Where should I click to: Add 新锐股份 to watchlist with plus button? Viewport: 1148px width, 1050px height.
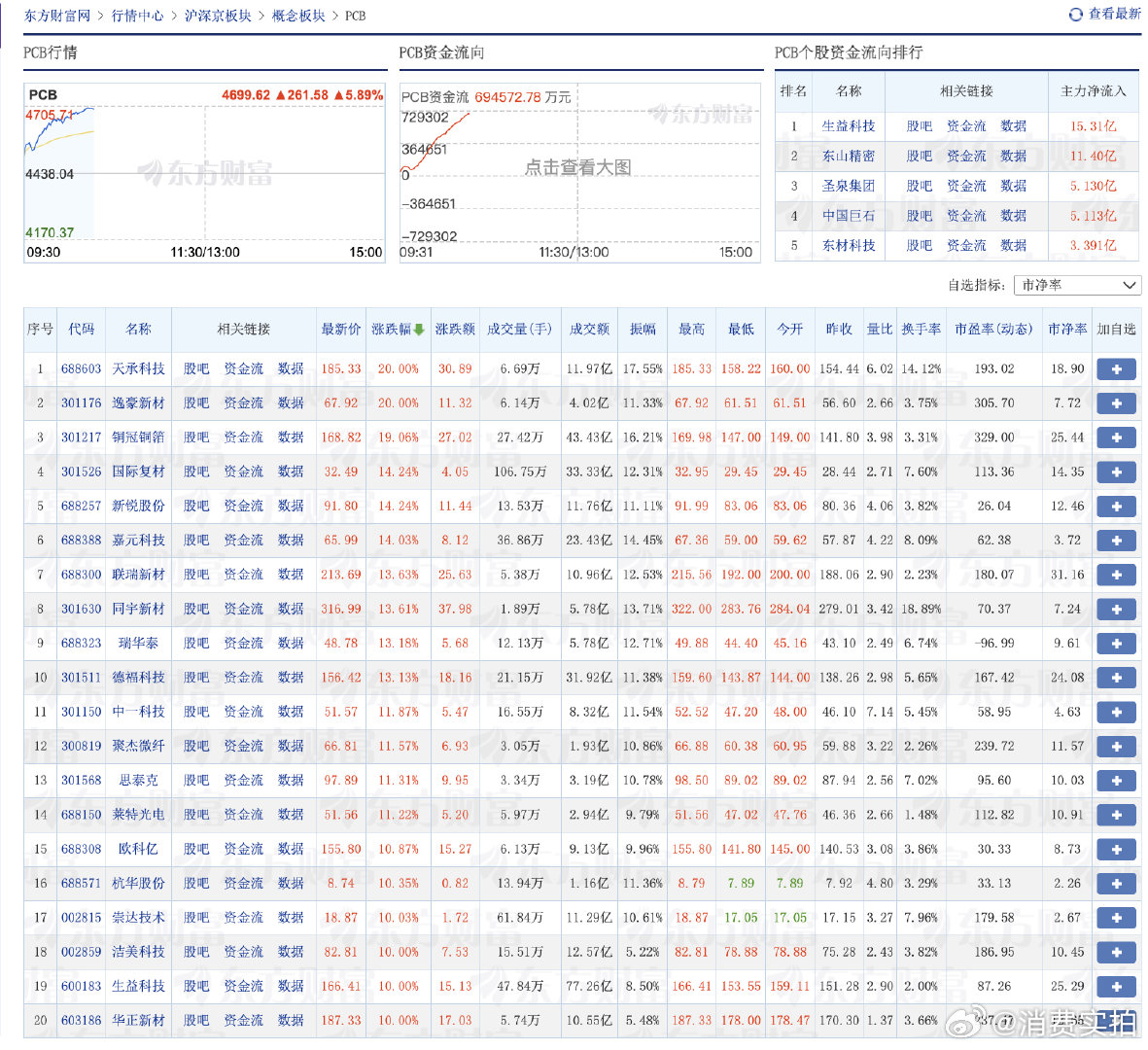pos(1116,506)
